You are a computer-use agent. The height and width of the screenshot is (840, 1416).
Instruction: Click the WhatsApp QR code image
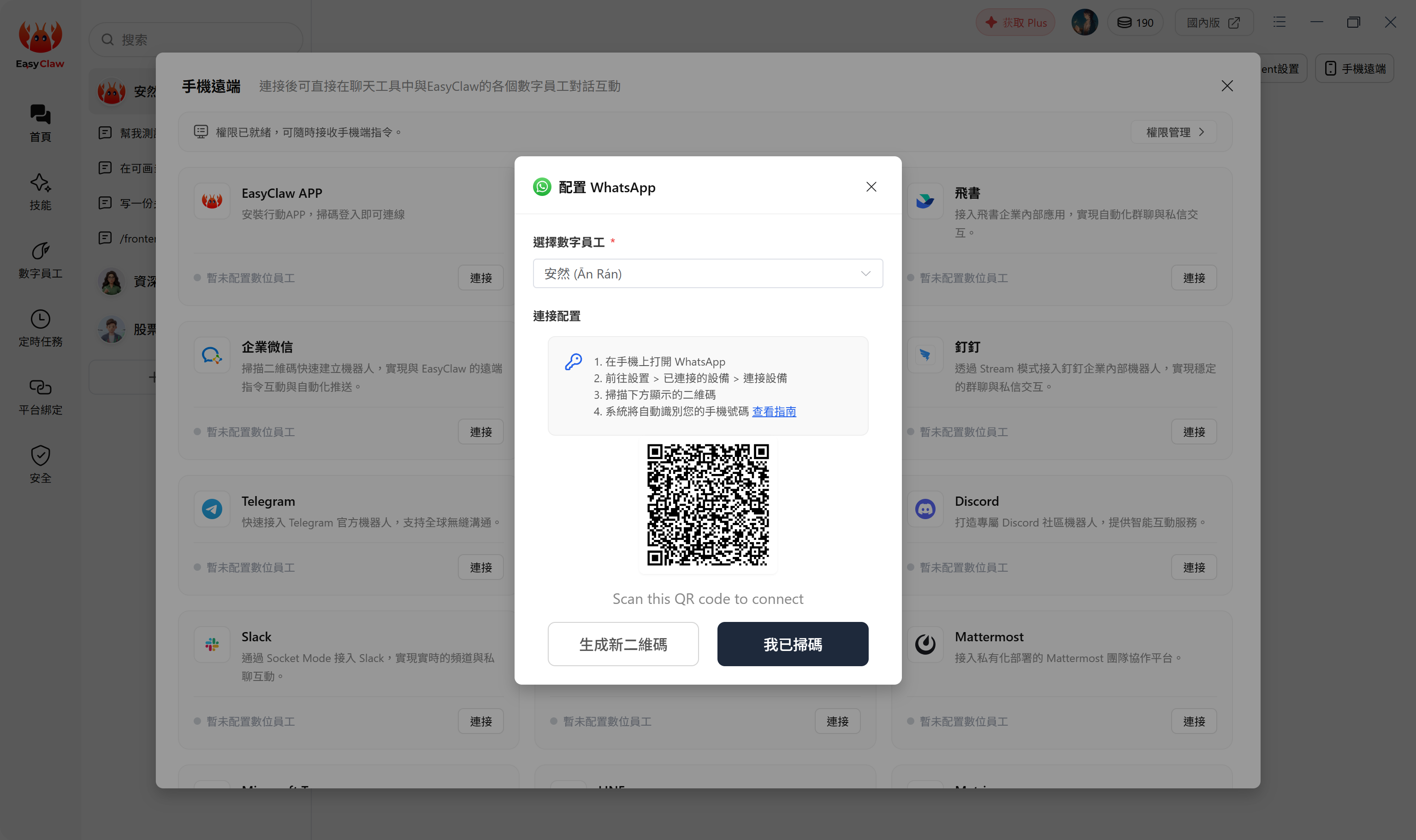click(707, 504)
